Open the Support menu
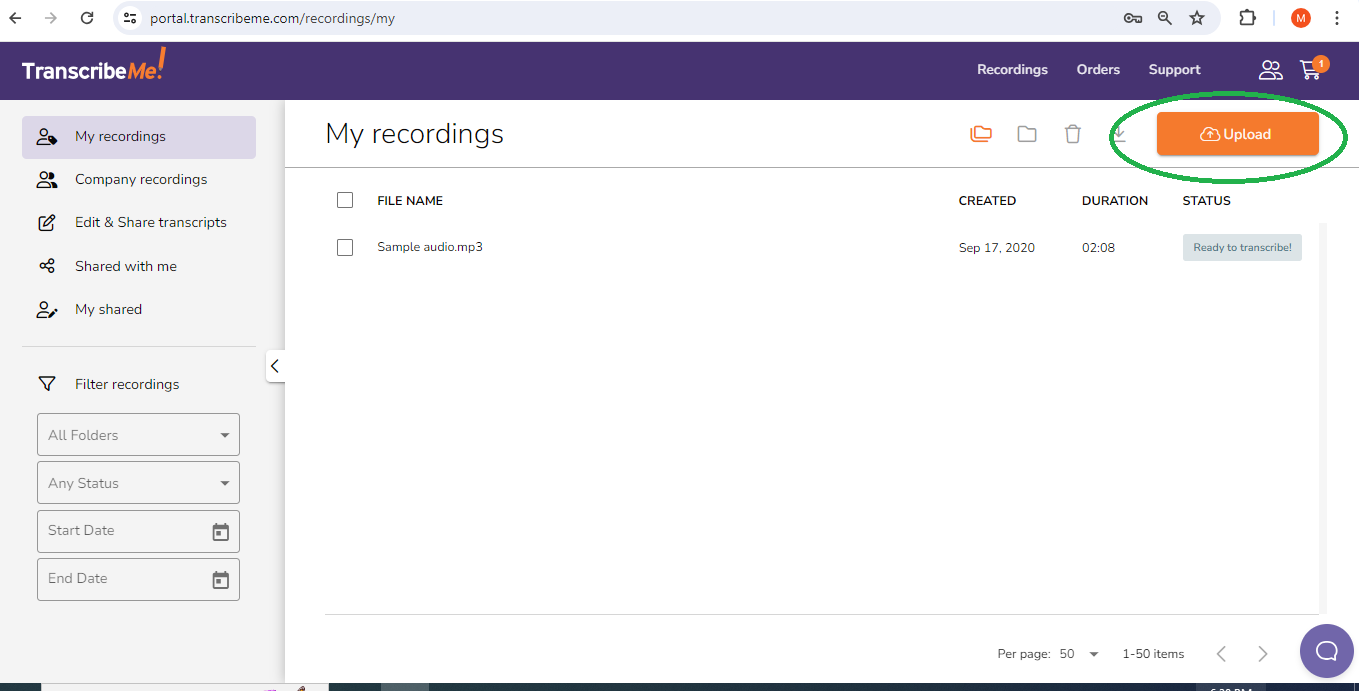Screen dimensions: 1359x691 [1174, 70]
